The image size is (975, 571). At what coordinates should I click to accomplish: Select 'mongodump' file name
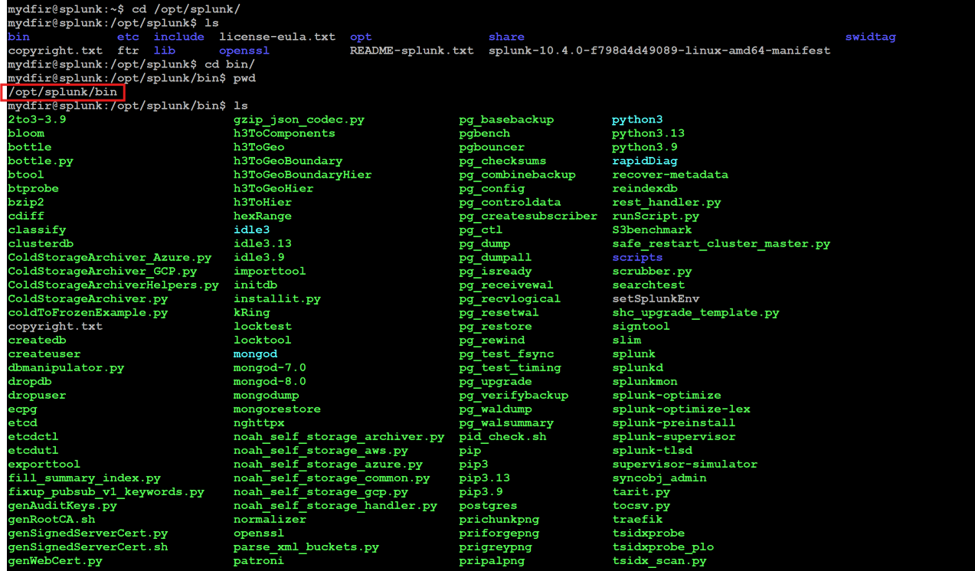(266, 396)
